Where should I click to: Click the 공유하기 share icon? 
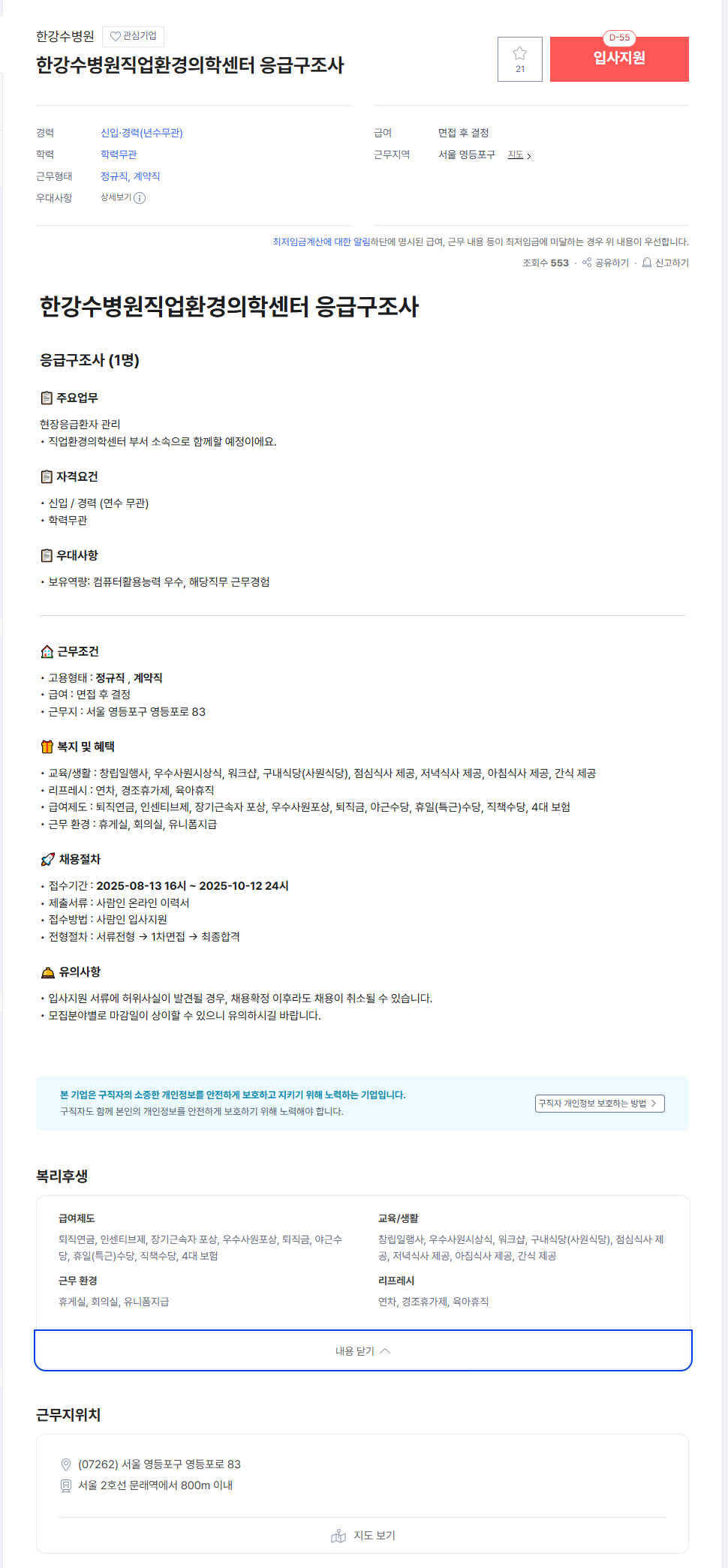click(x=587, y=263)
